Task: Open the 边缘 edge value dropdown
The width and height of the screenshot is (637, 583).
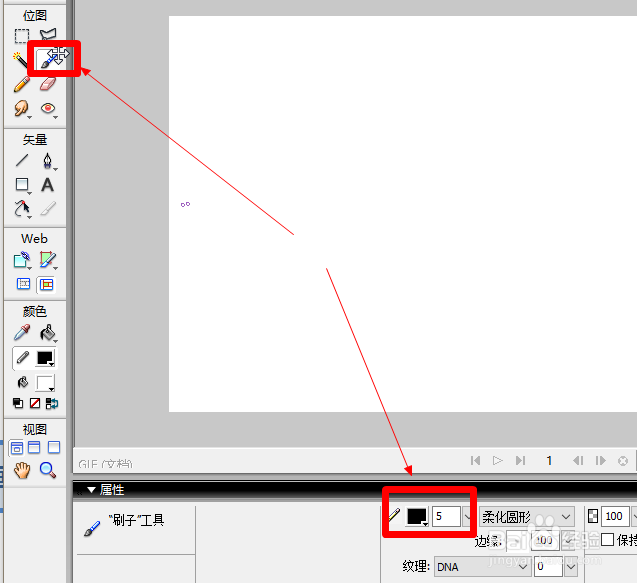Action: pyautogui.click(x=568, y=541)
